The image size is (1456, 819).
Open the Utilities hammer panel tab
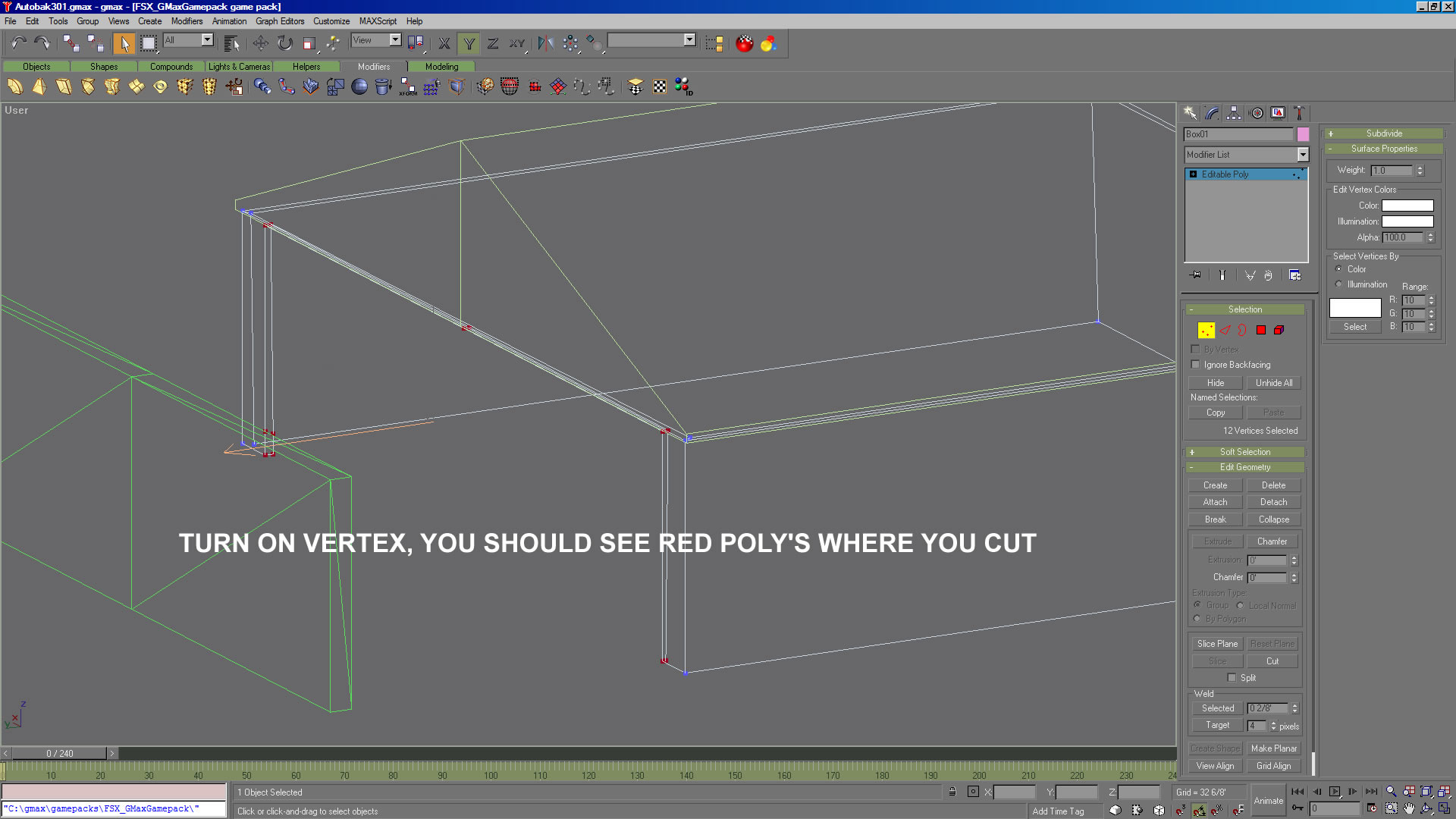(1298, 113)
